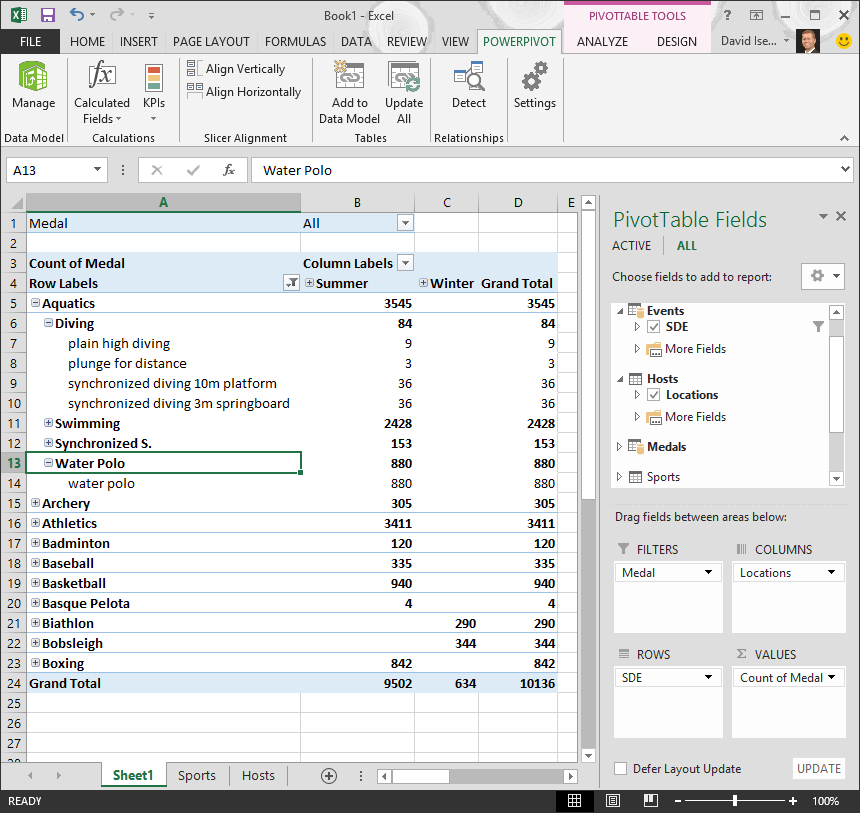Open the Medal filter dropdown showing All
Viewport: 860px width, 813px height.
point(404,222)
